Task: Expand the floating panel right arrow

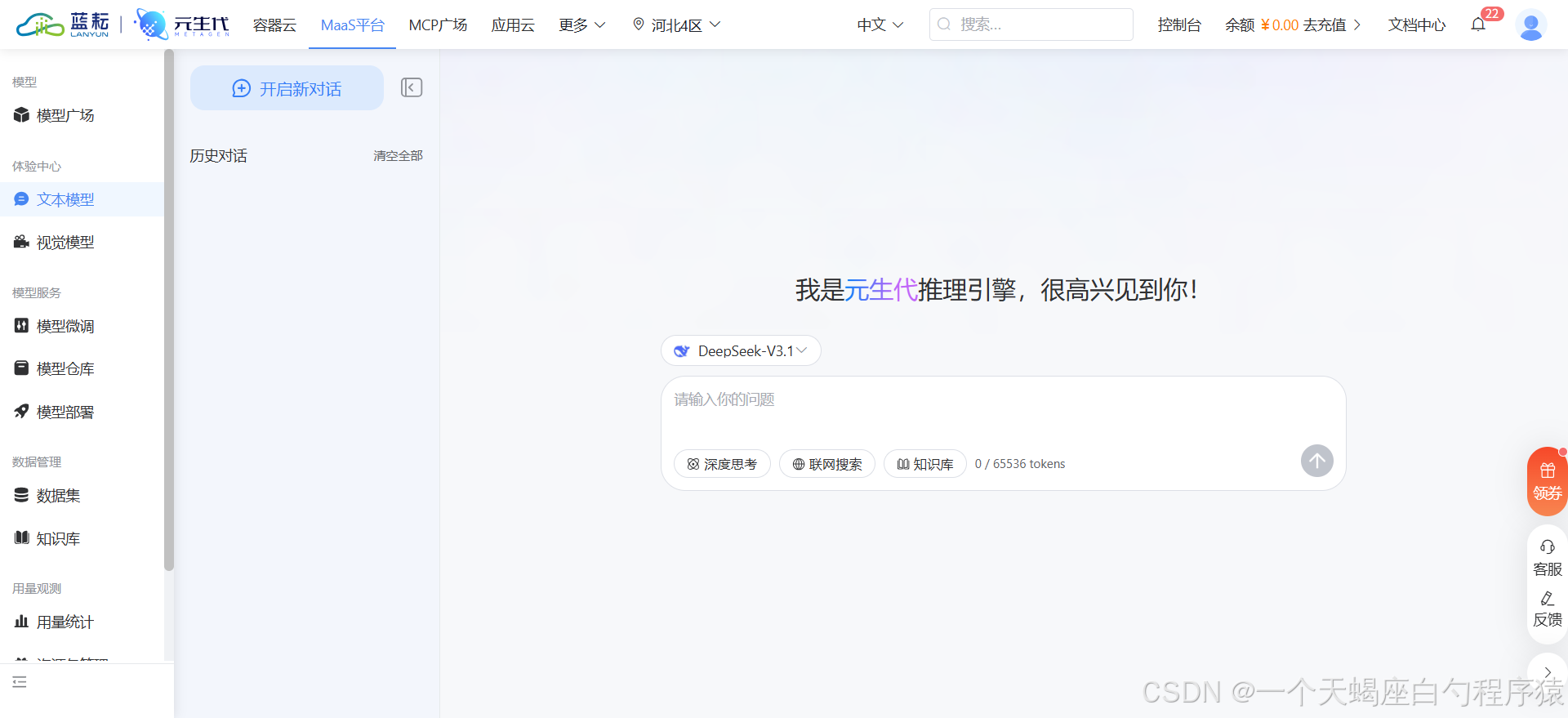Action: (1547, 672)
